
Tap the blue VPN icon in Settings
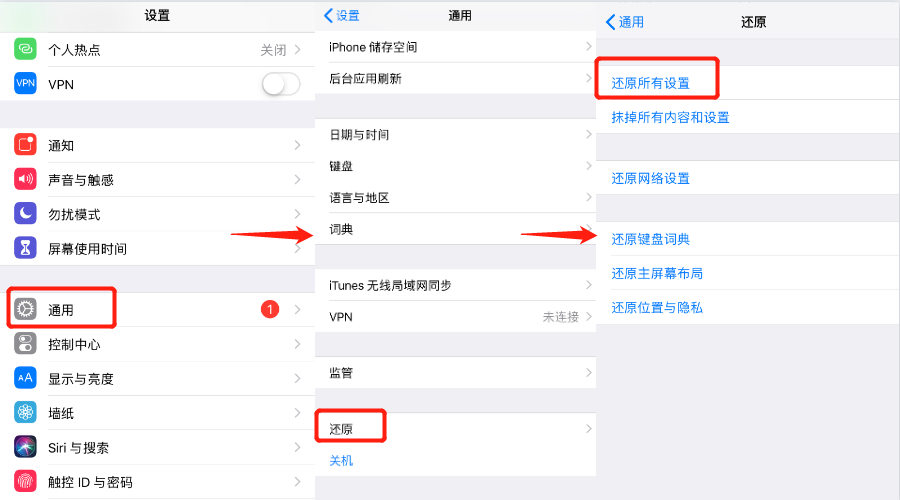25,83
